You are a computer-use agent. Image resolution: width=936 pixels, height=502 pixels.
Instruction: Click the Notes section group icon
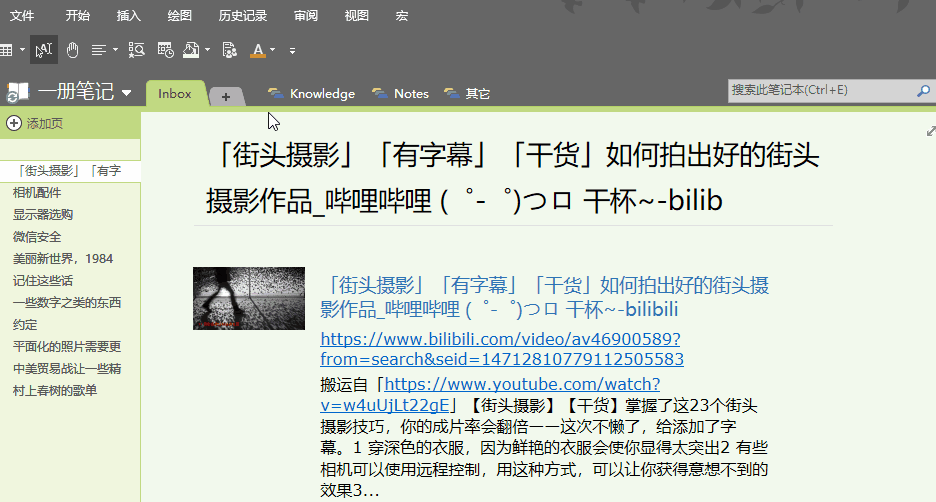380,93
